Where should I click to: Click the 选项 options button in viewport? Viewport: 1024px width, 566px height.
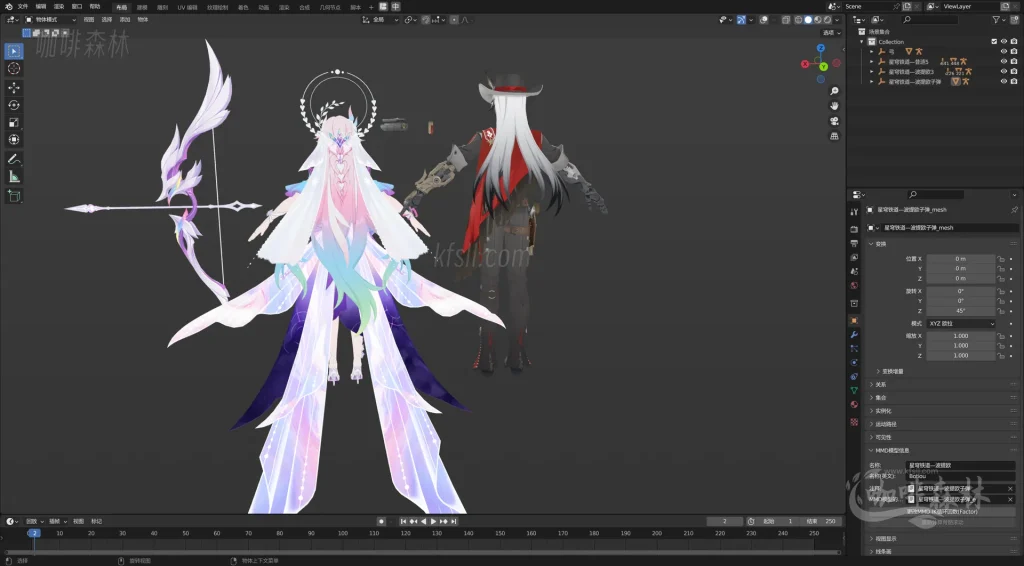831,33
